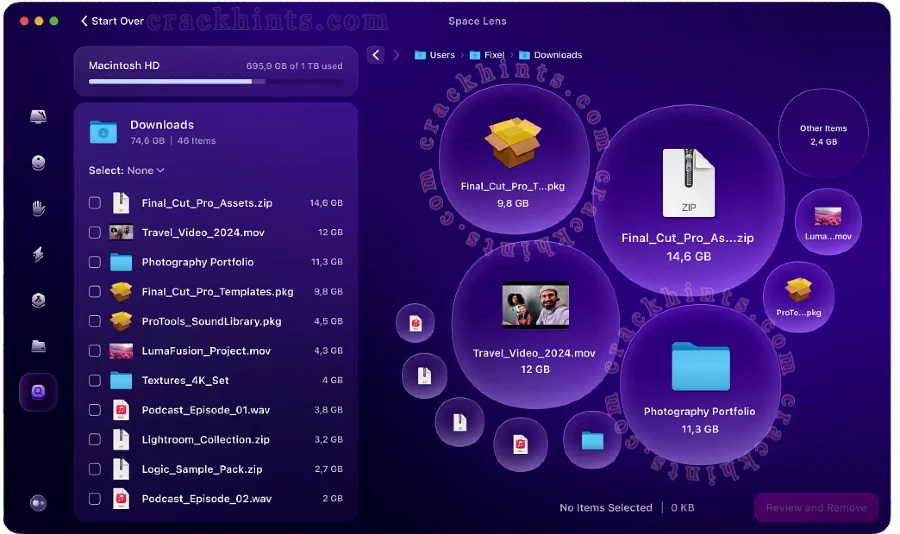Click the folder icon of Textures_4K_Set row
Viewport: 900px width, 534px height.
(121, 380)
